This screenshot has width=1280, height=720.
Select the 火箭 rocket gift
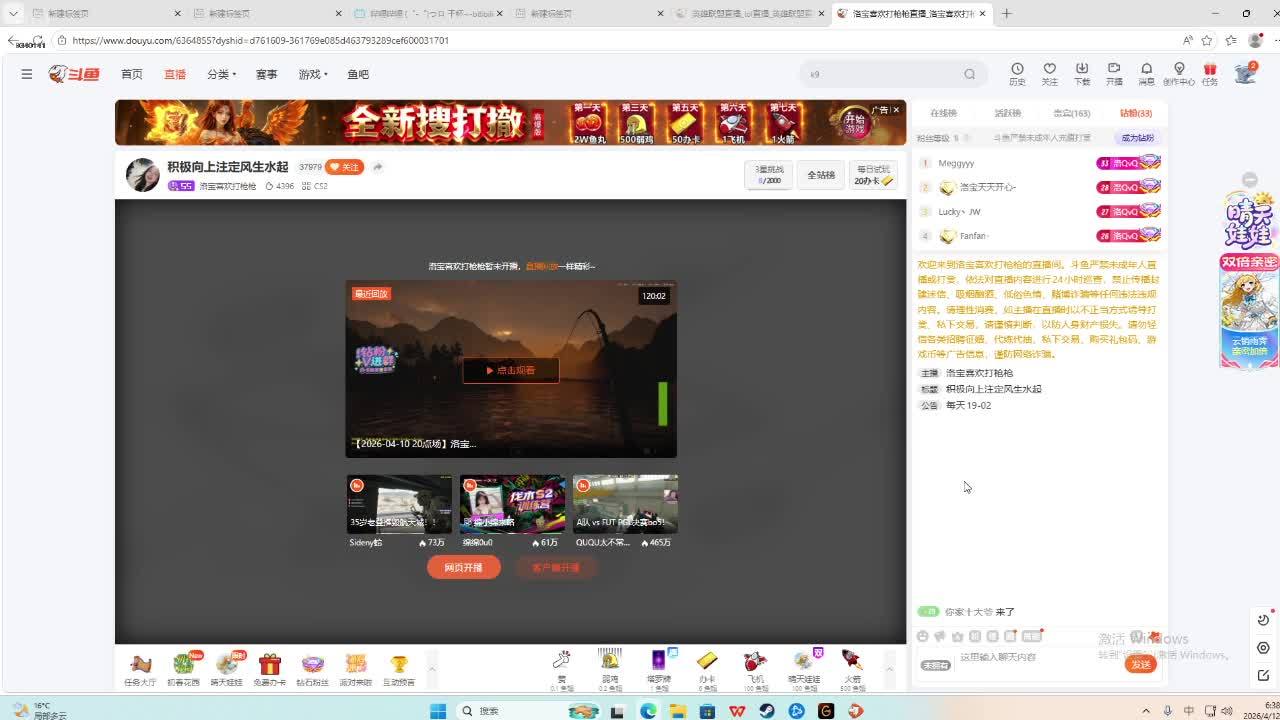click(x=852, y=666)
